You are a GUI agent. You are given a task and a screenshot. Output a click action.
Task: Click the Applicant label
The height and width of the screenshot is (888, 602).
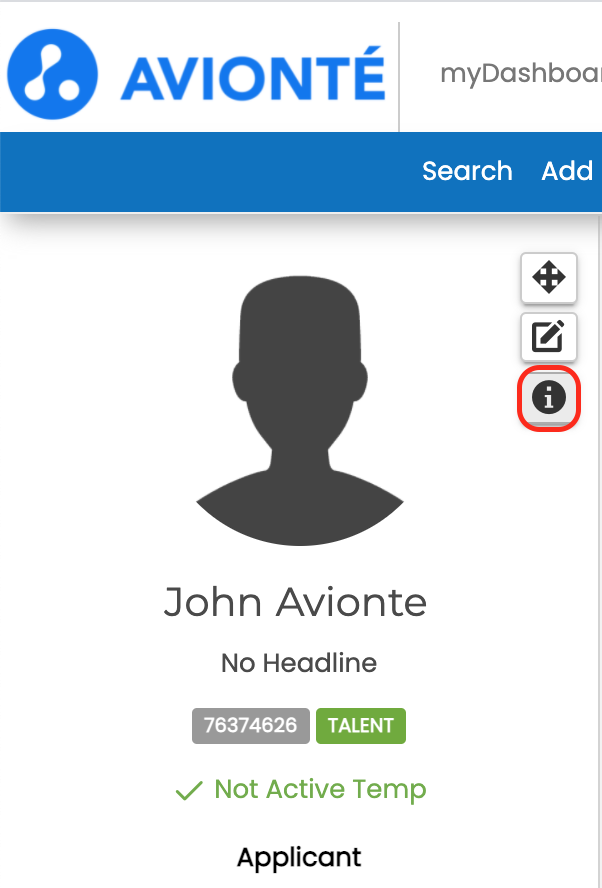(x=299, y=857)
